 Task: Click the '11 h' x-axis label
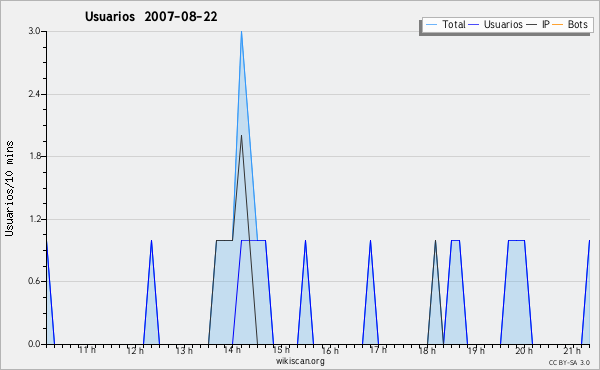click(x=87, y=350)
